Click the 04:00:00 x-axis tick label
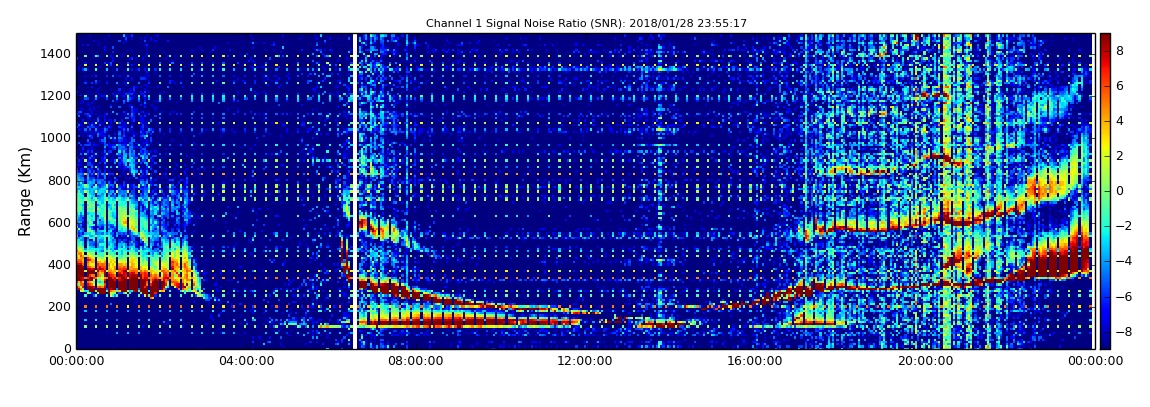Viewport: 1150px width, 407px height. [x=246, y=361]
